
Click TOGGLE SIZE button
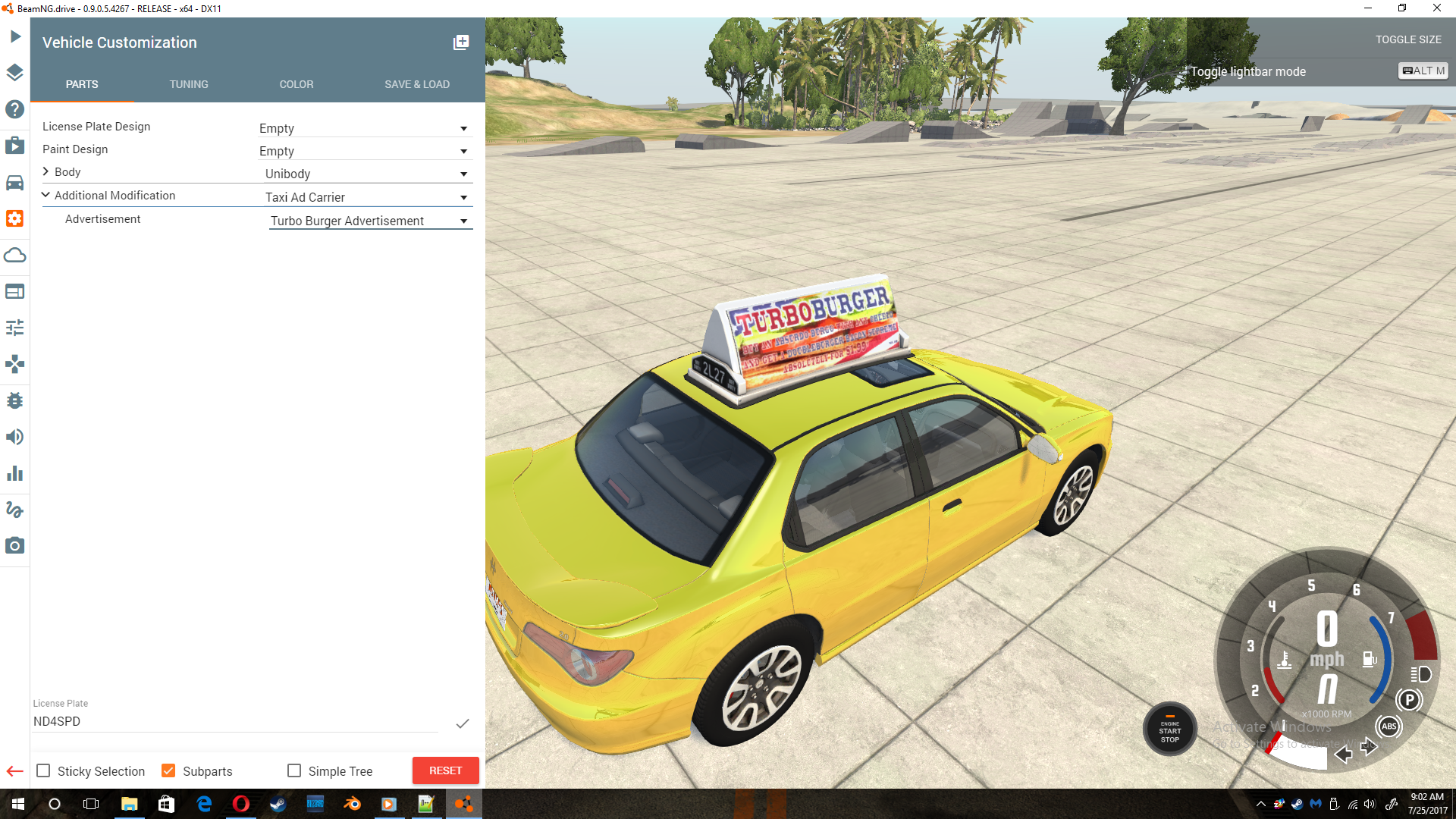click(1408, 39)
